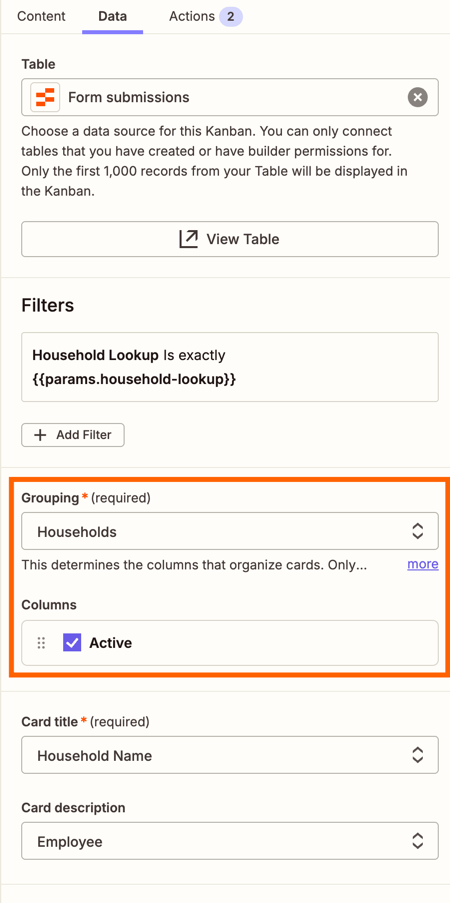
Task: Click the chevron arrows on Grouping dropdown
Action: click(x=417, y=532)
